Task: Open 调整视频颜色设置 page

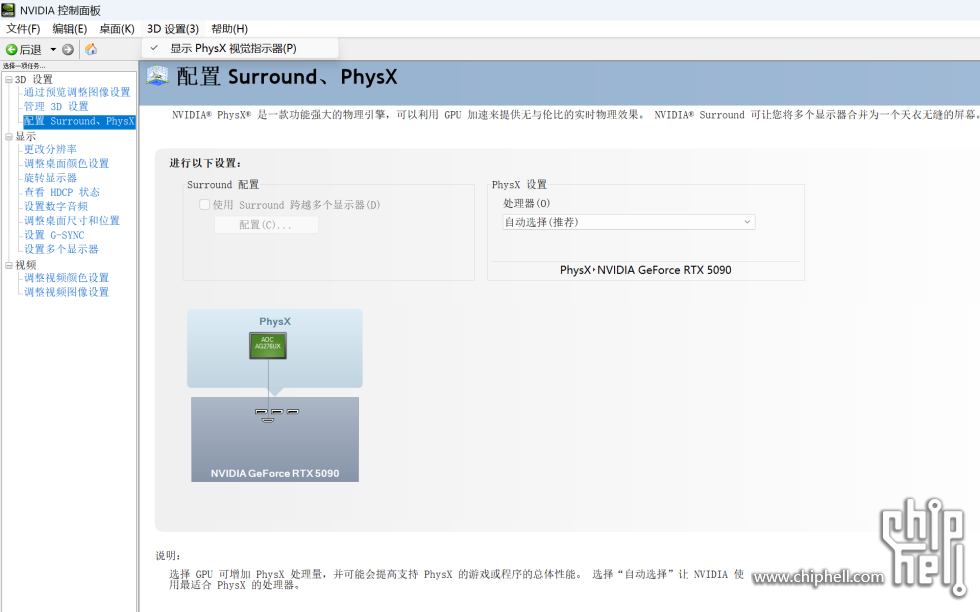Action: point(67,278)
